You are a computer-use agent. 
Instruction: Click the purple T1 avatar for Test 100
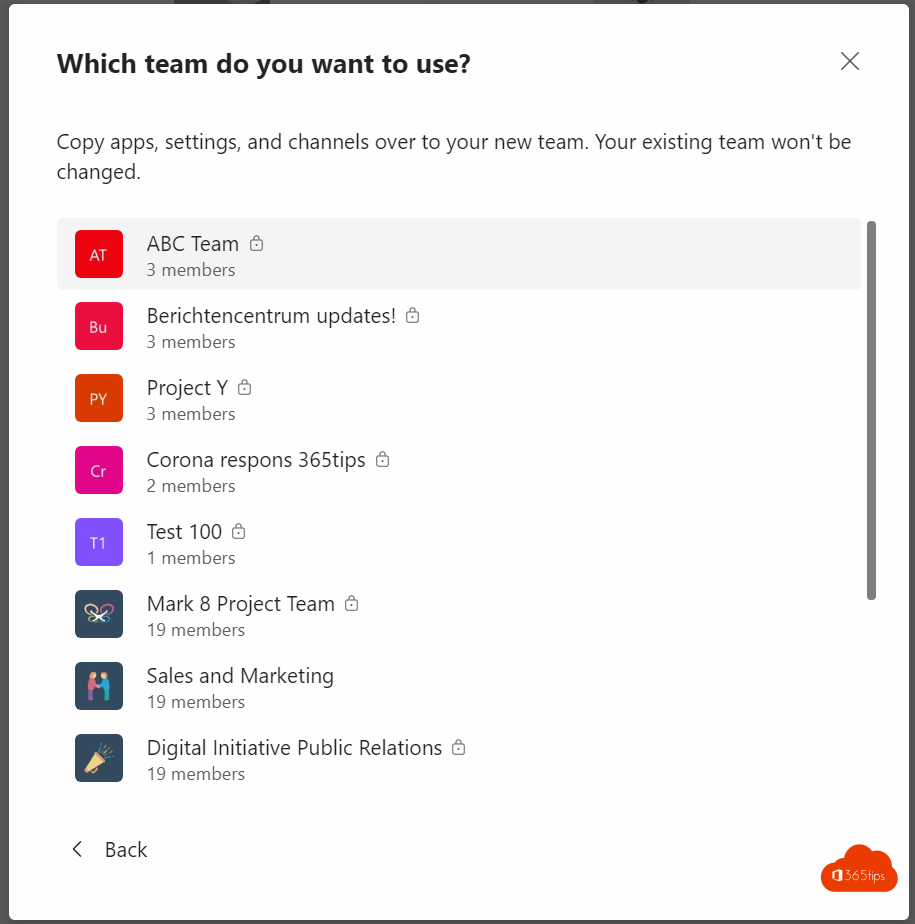(99, 542)
